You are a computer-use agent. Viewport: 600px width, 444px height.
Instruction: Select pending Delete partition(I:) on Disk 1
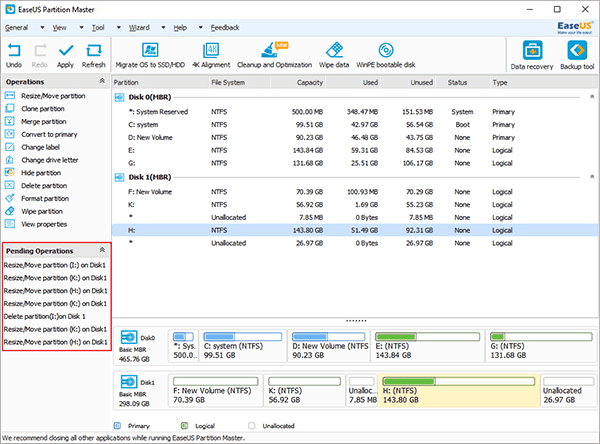(x=45, y=317)
